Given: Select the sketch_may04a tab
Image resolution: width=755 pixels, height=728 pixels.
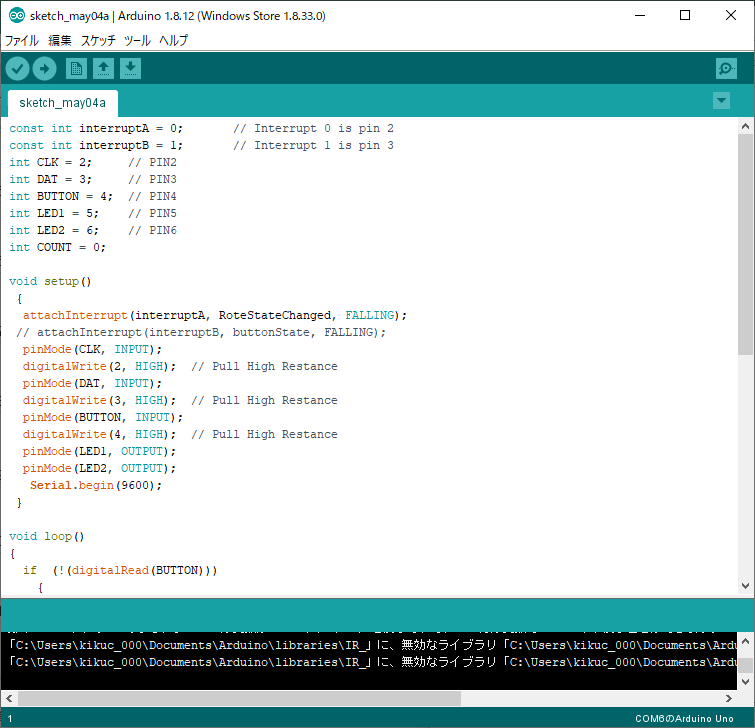Looking at the screenshot, I should [x=62, y=103].
